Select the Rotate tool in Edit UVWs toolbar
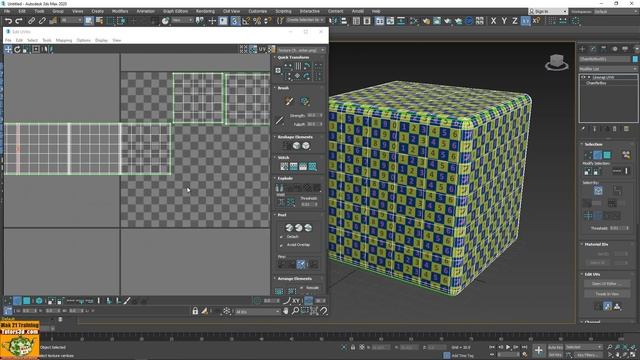This screenshot has height=360, width=640. pyautogui.click(x=17, y=49)
